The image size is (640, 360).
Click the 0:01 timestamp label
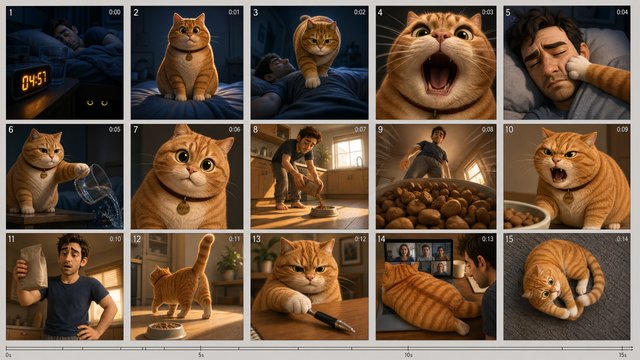234,12
